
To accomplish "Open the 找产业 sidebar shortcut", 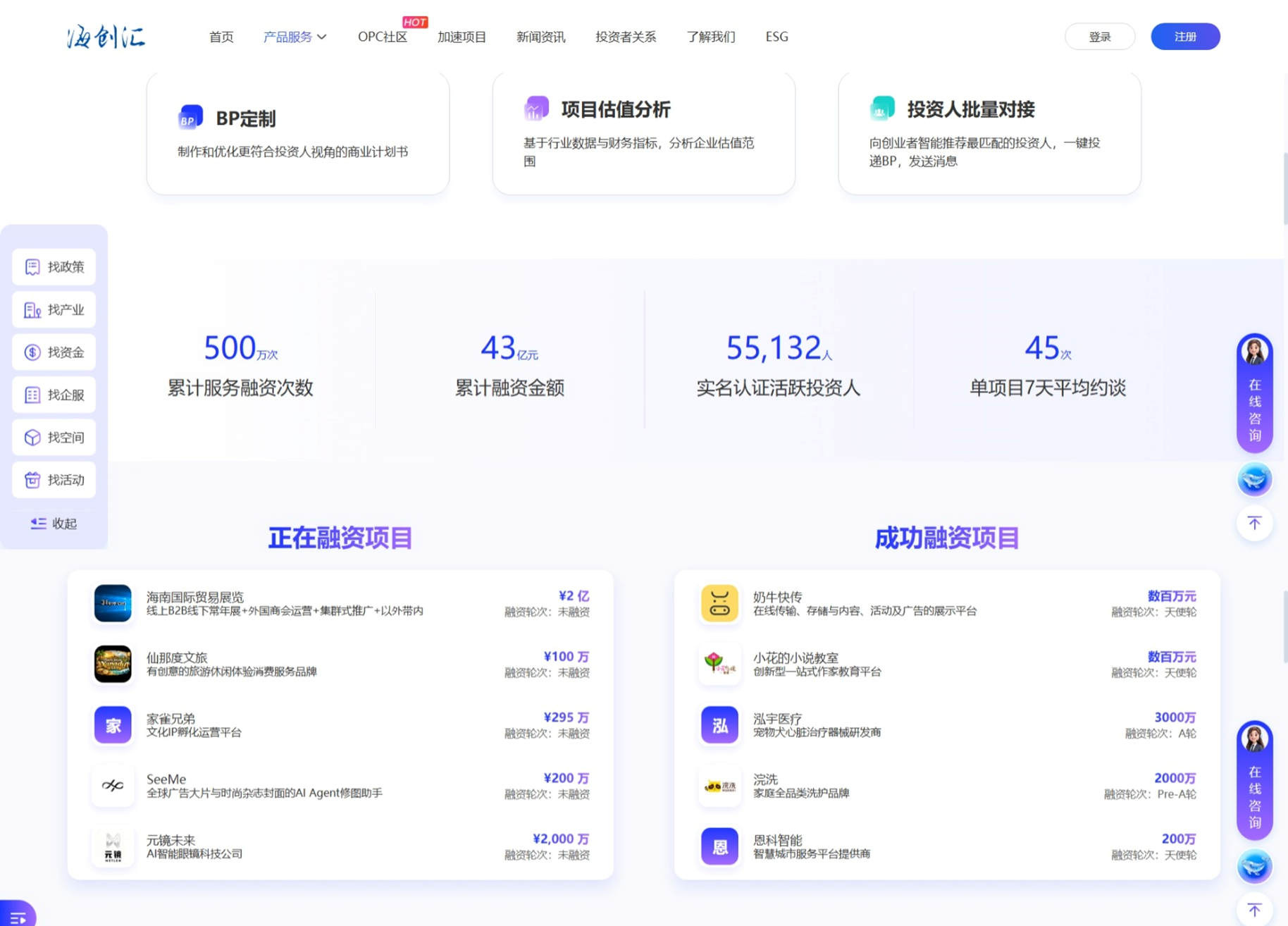I will (x=54, y=310).
